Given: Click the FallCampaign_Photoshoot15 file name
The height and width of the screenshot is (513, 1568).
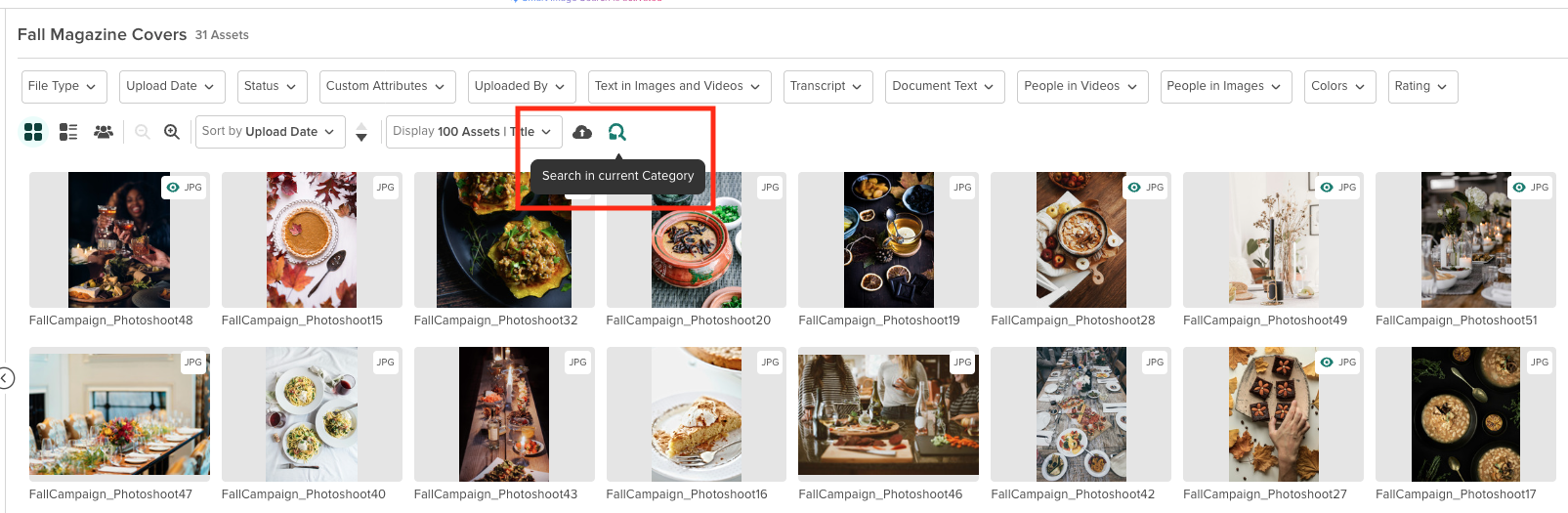Looking at the screenshot, I should pyautogui.click(x=302, y=321).
